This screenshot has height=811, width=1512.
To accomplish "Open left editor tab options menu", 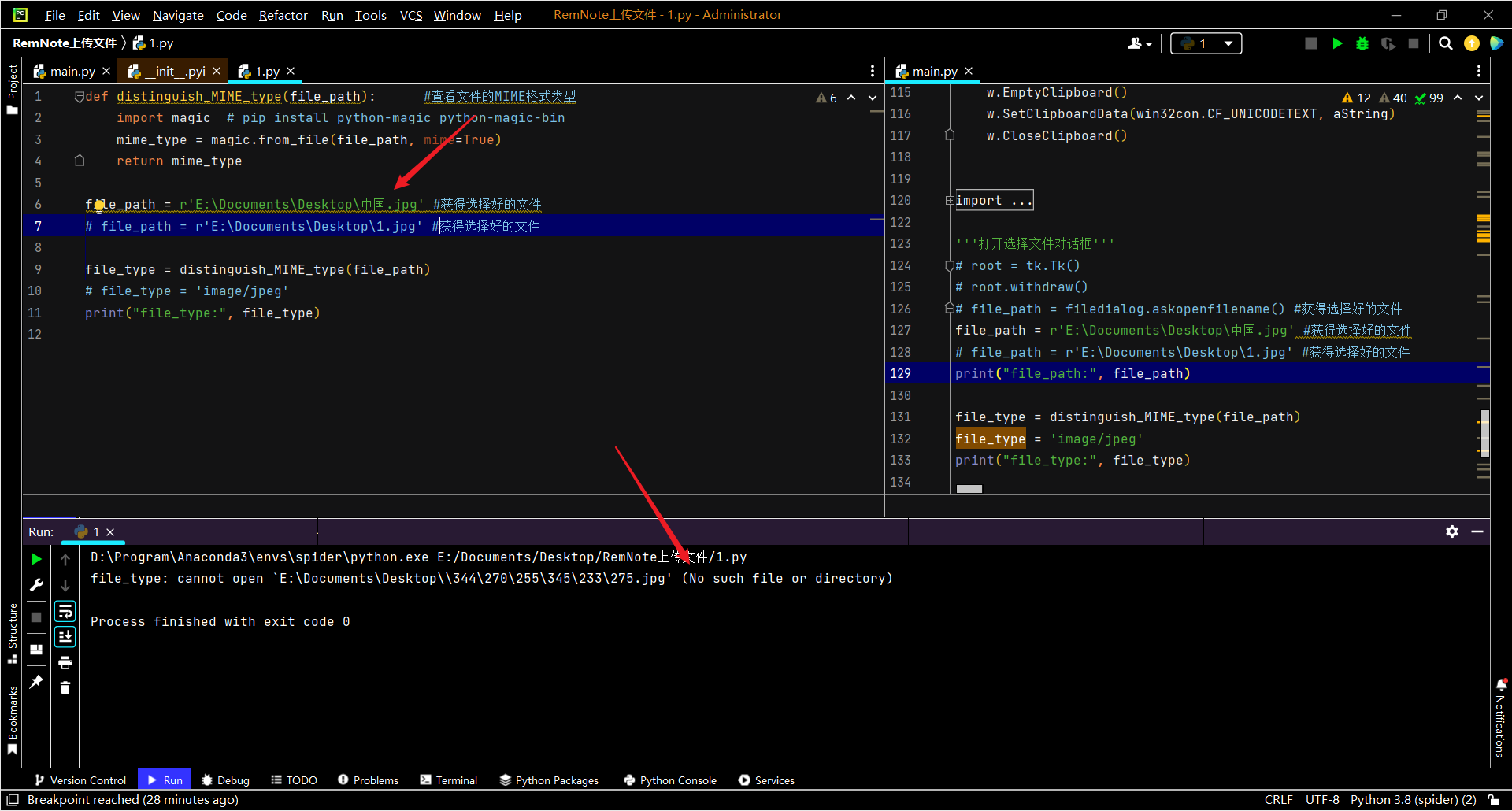I will tap(873, 71).
